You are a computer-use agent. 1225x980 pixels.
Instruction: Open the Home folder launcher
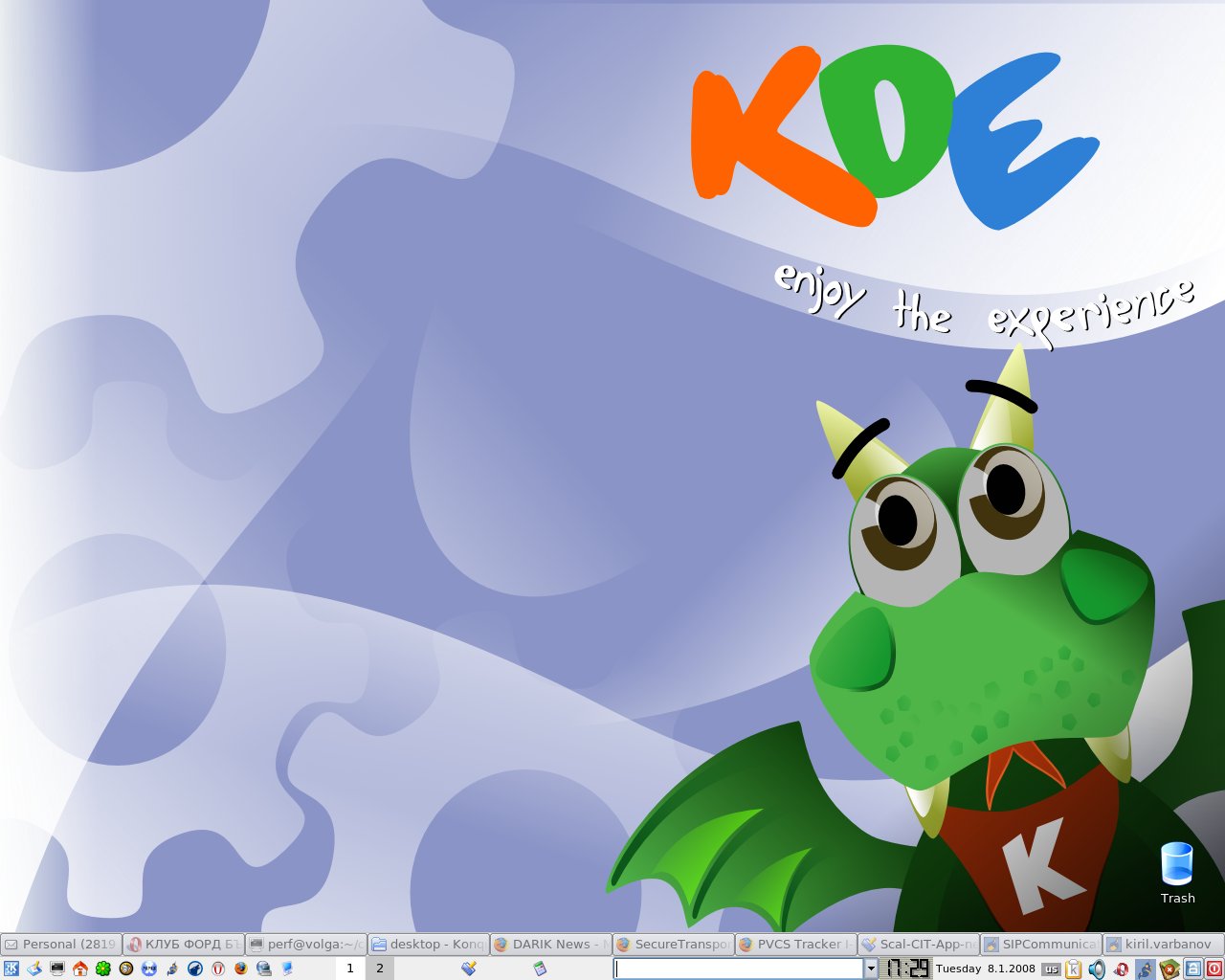pyautogui.click(x=80, y=969)
